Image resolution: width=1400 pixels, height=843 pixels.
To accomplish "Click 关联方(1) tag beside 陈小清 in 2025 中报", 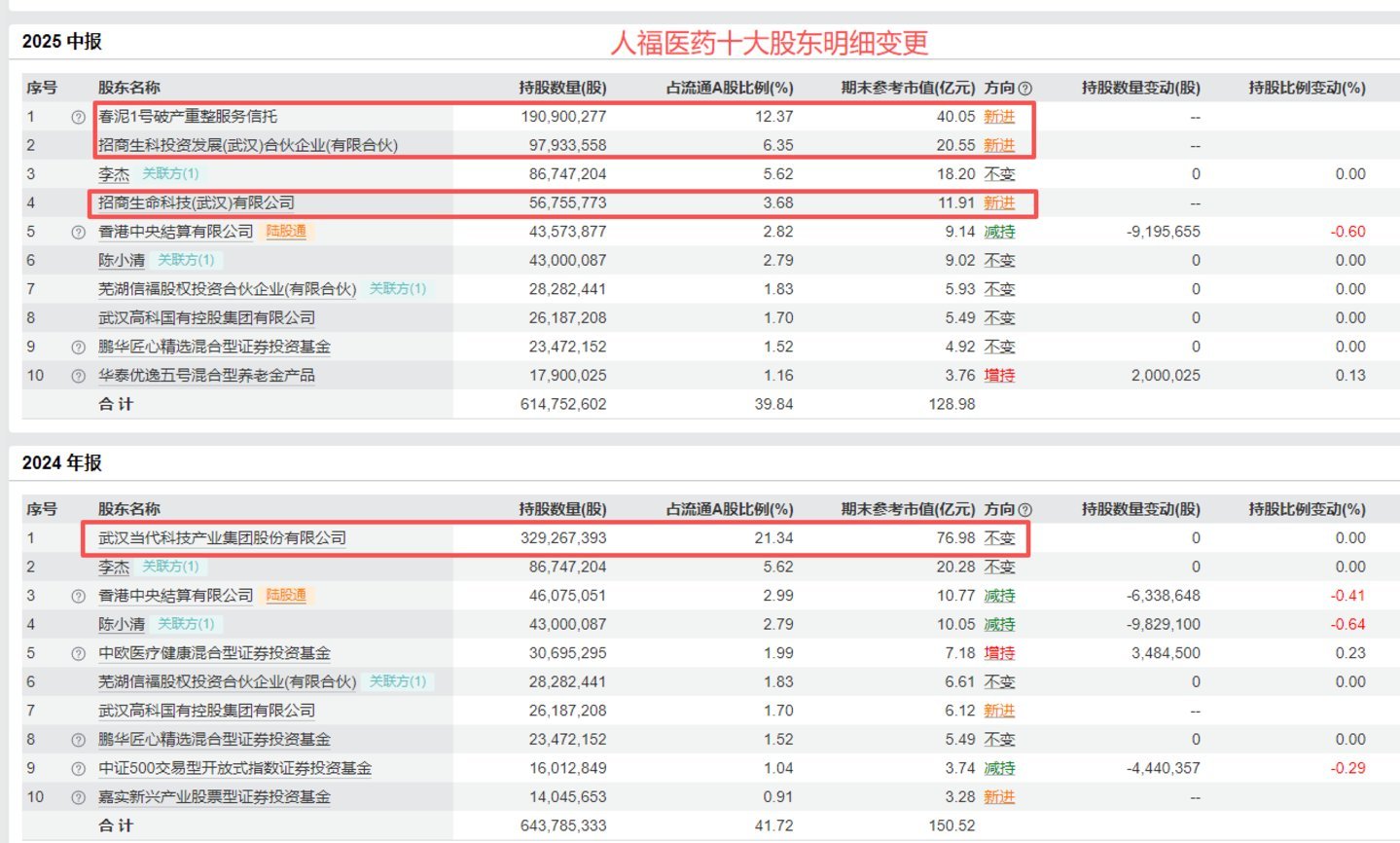I will [187, 260].
